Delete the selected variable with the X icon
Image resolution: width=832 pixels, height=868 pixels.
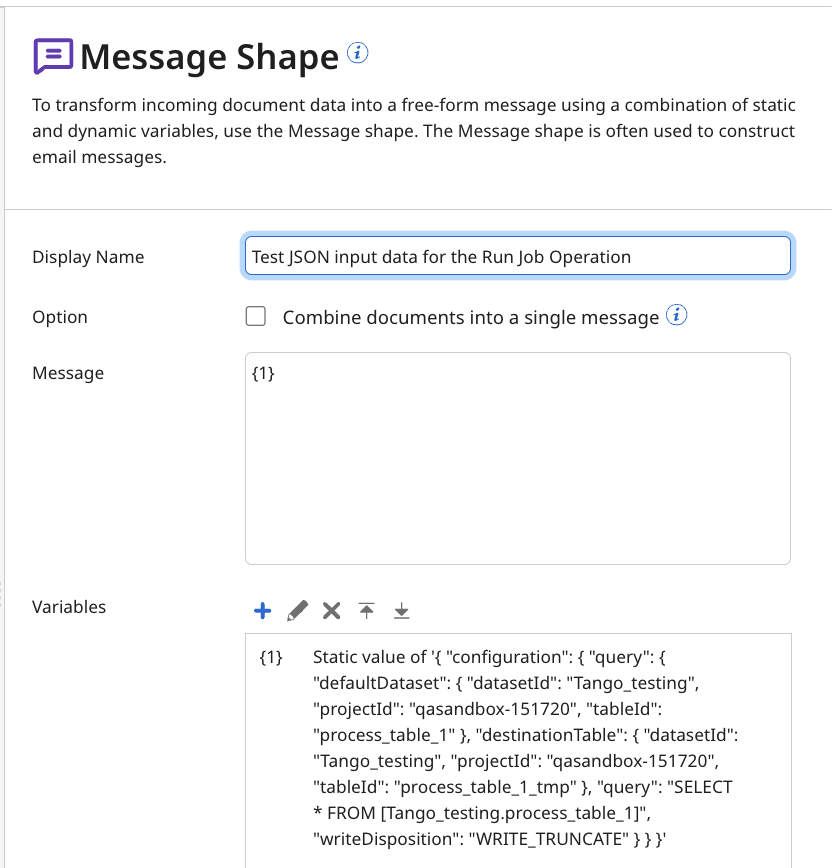tap(330, 610)
